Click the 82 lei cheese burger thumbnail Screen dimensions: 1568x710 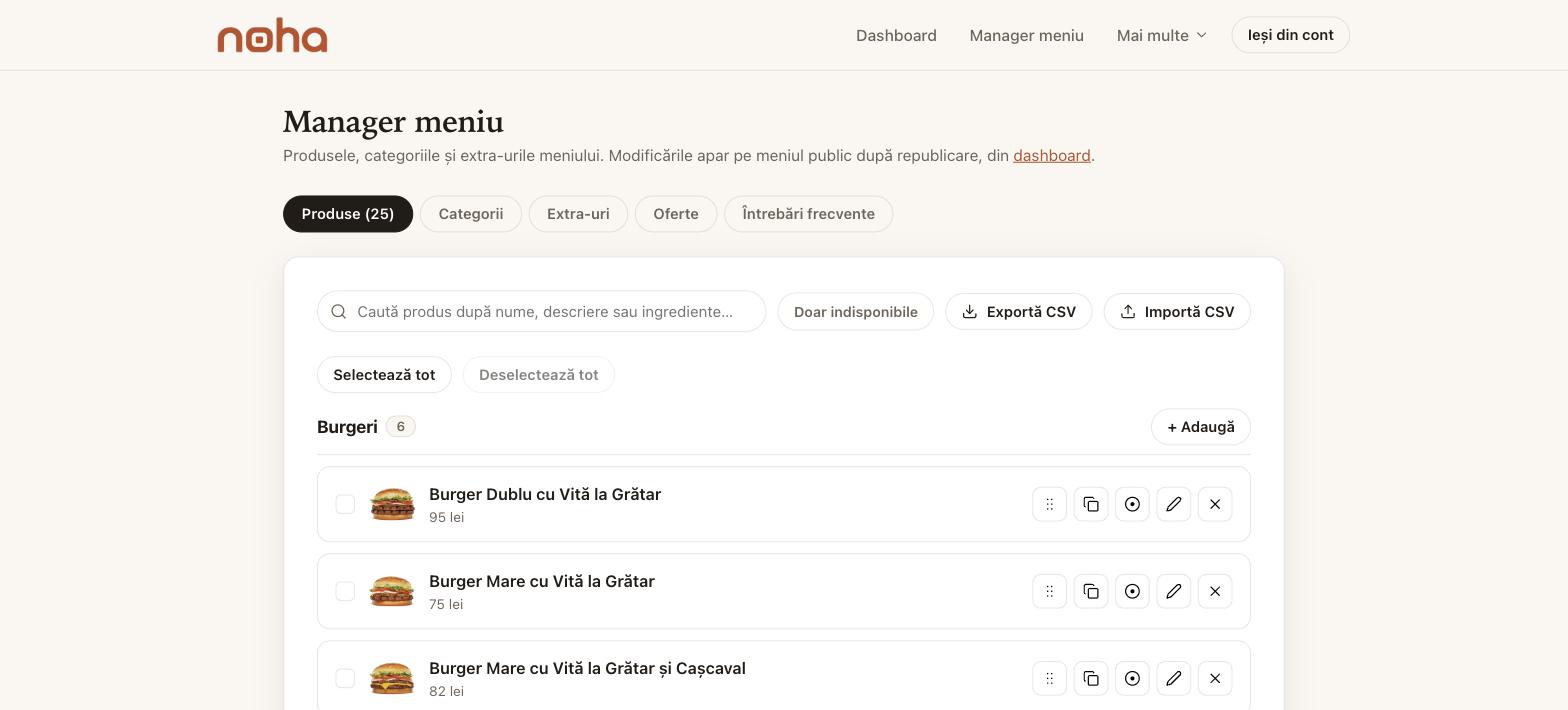(x=392, y=678)
